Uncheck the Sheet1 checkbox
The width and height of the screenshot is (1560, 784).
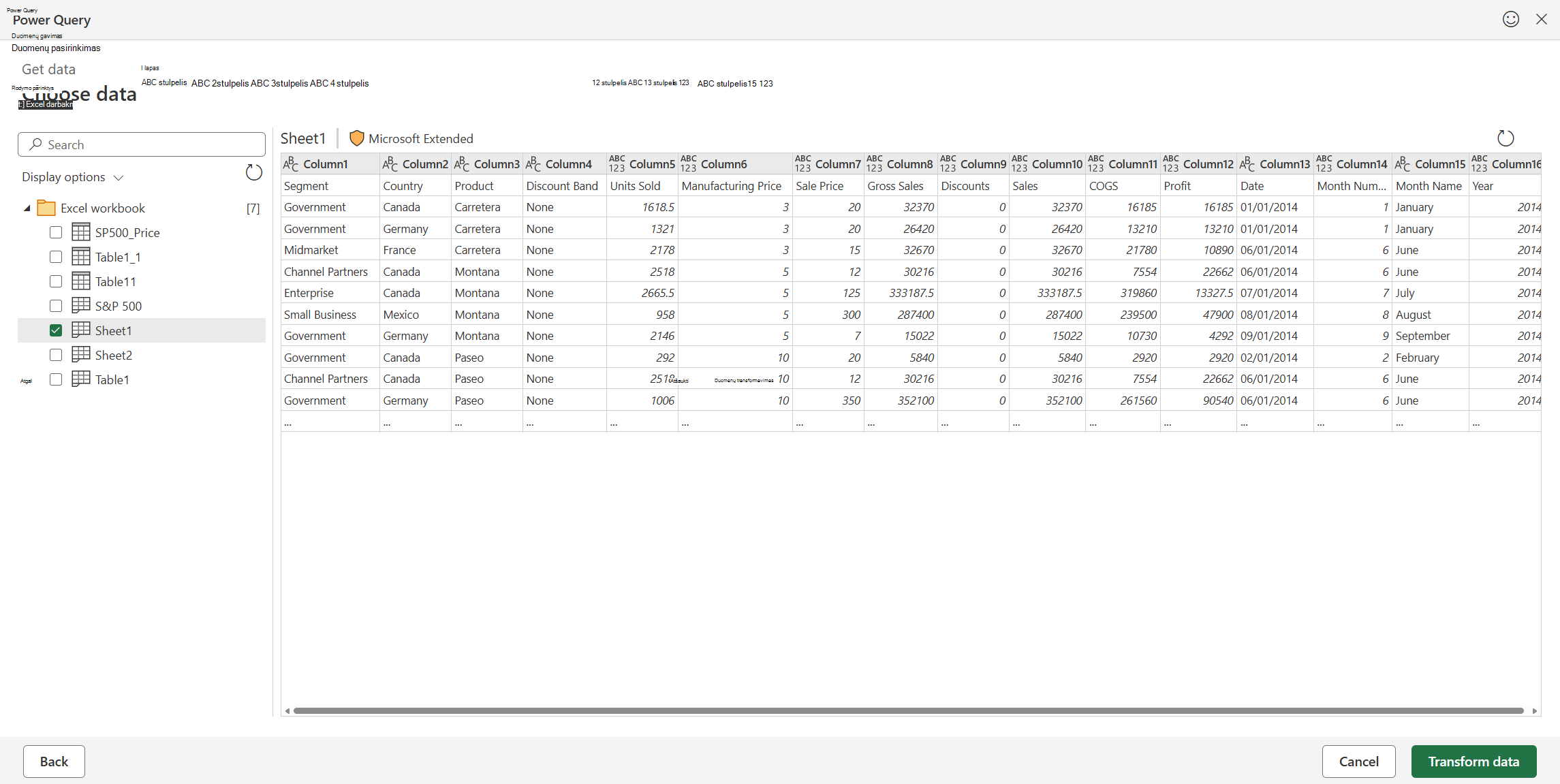56,330
